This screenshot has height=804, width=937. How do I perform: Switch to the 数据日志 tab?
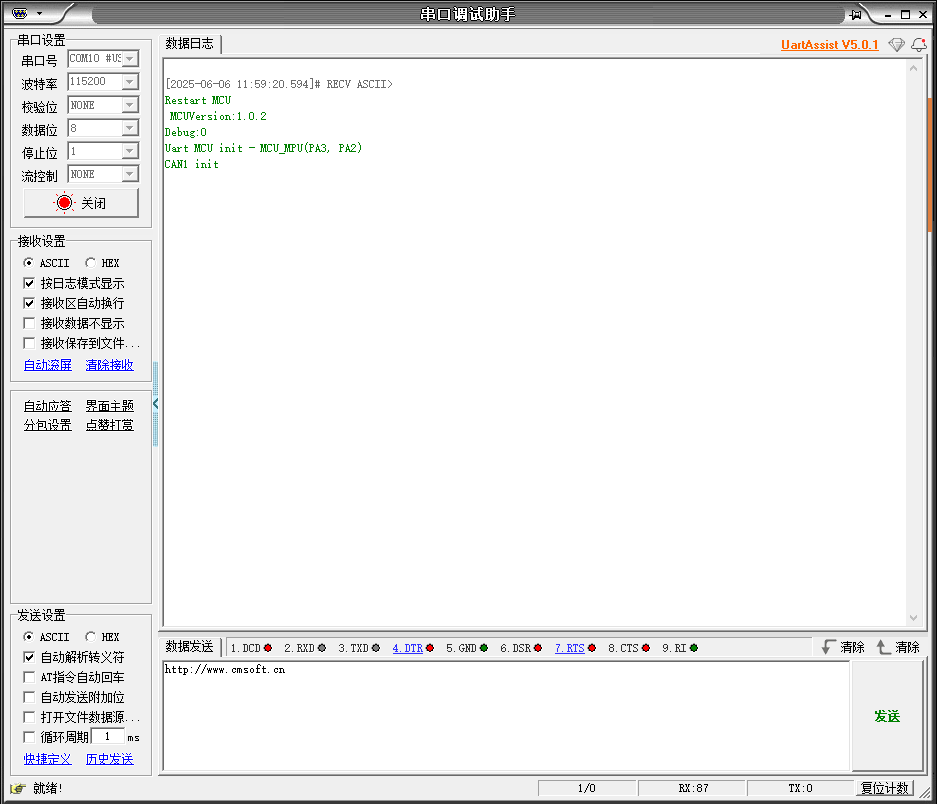(189, 44)
